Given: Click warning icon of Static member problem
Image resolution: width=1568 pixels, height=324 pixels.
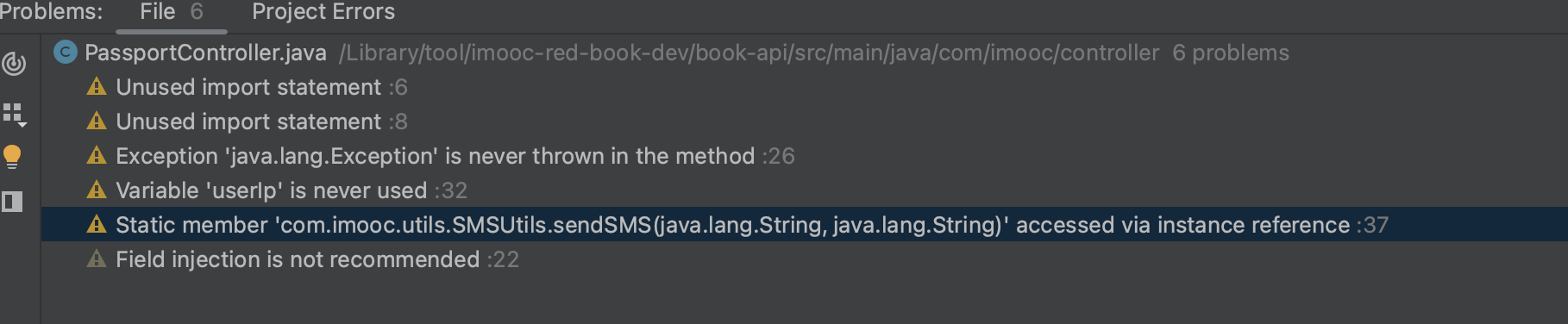Looking at the screenshot, I should (x=97, y=225).
